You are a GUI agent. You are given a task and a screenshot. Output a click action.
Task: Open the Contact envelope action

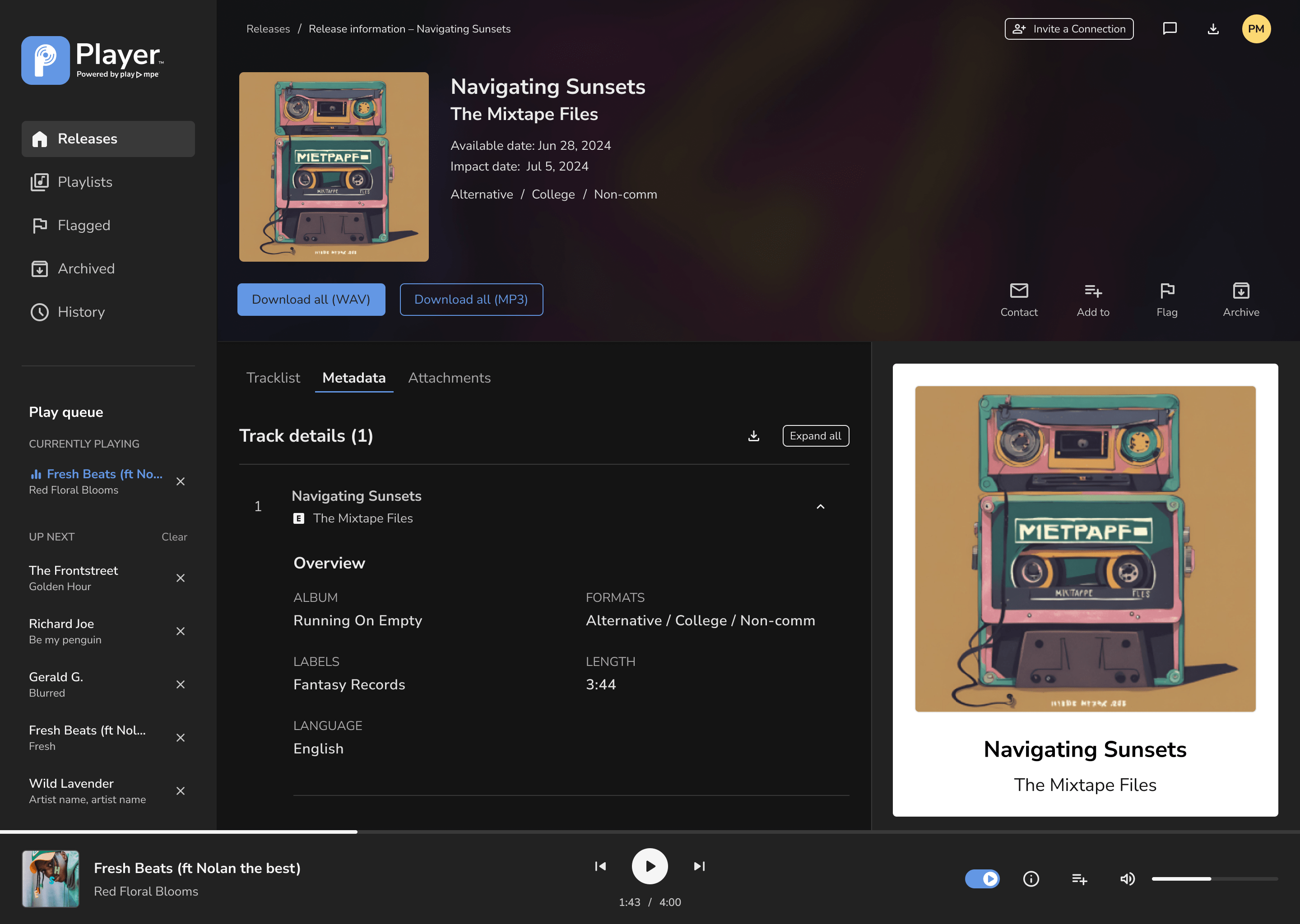click(x=1019, y=300)
